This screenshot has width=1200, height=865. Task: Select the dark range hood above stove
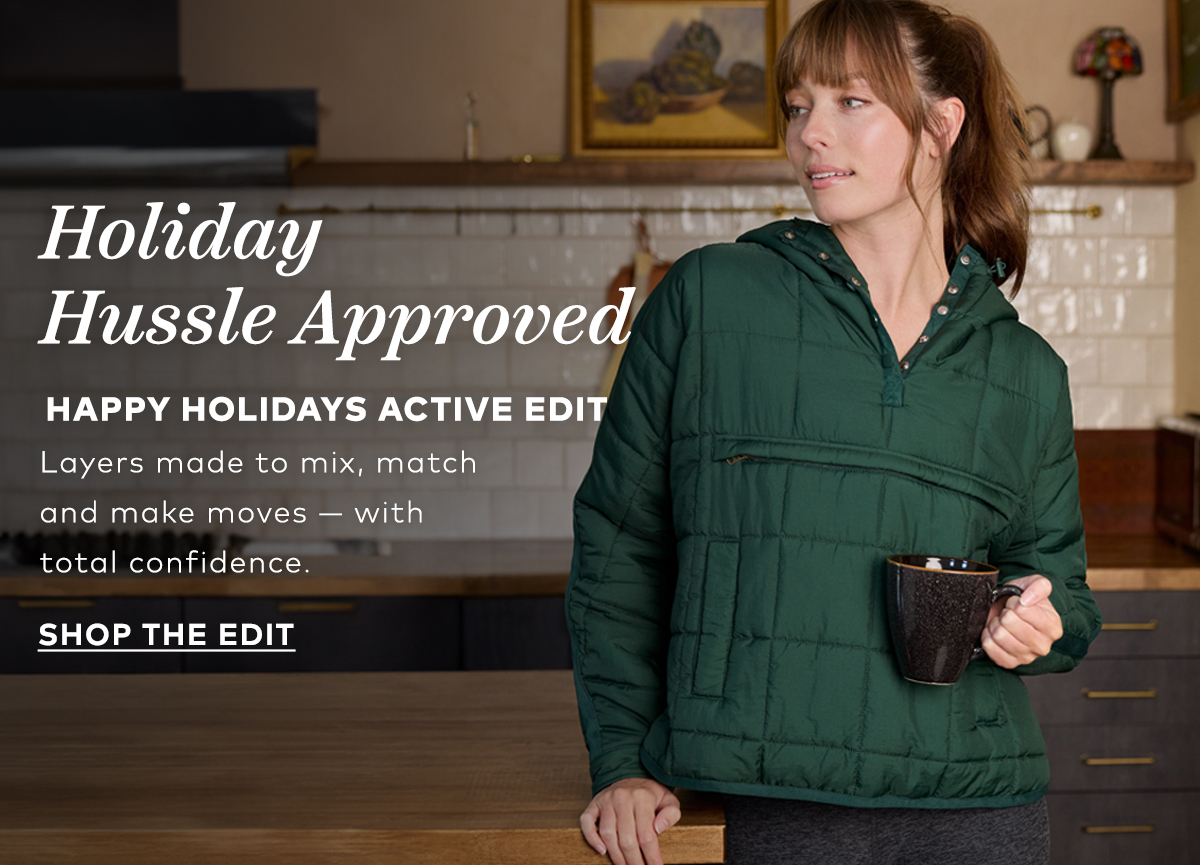pyautogui.click(x=158, y=90)
